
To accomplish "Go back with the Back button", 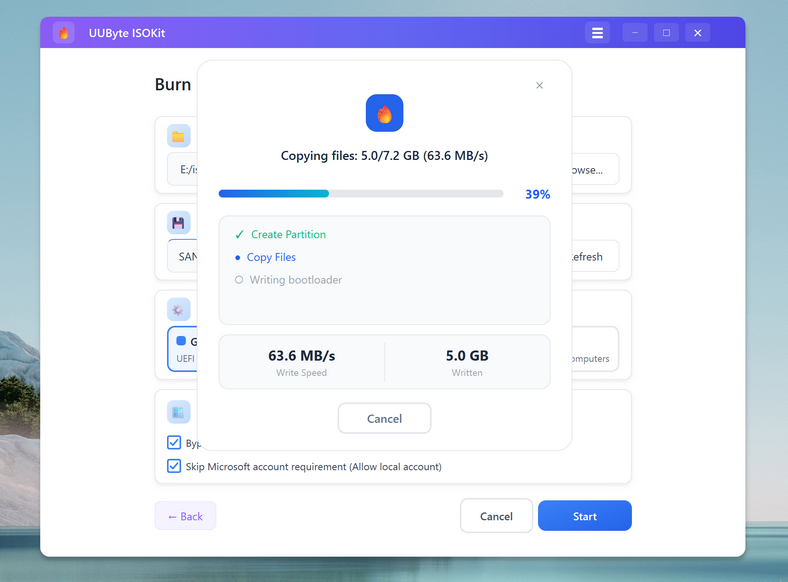I will (x=185, y=516).
